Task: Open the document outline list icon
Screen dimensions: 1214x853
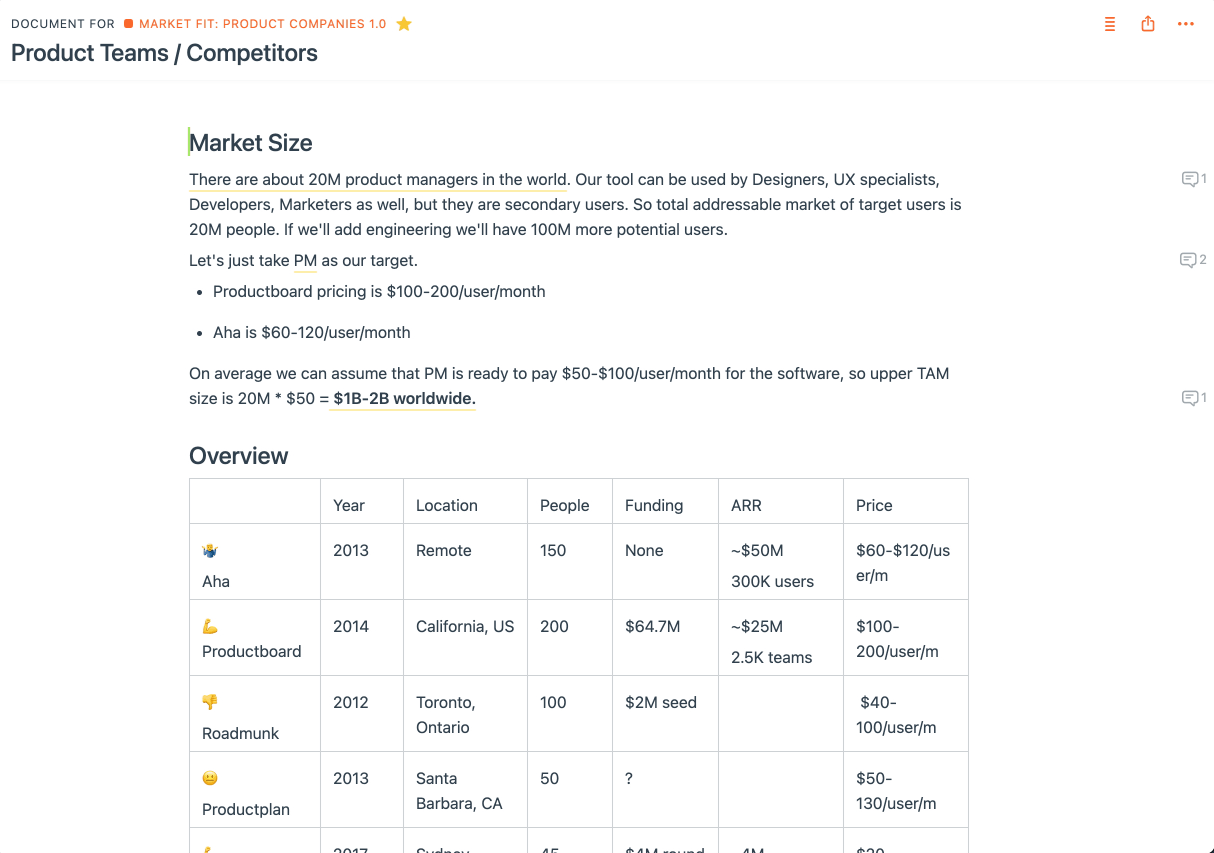Action: [1109, 24]
